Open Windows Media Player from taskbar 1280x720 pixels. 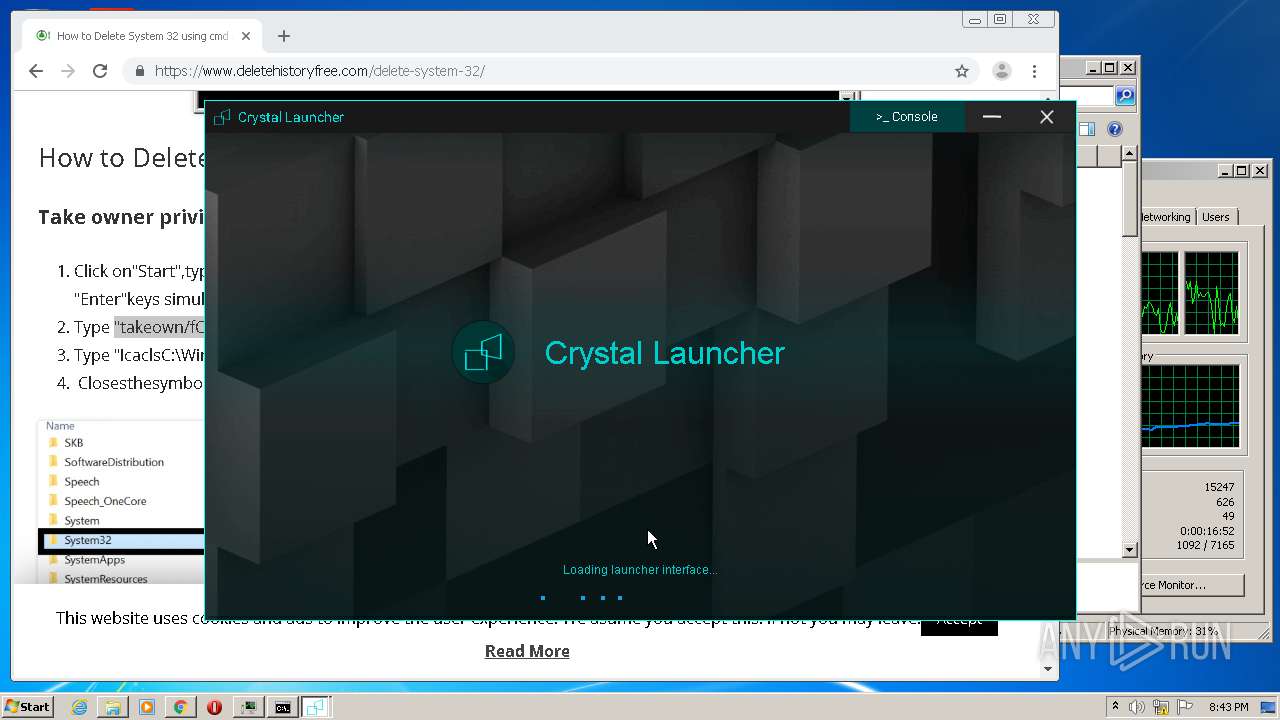point(147,707)
